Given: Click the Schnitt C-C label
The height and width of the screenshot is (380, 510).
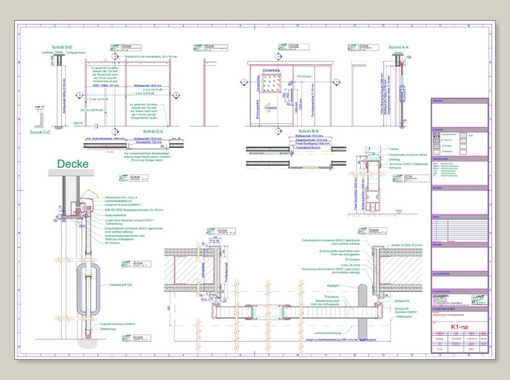Looking at the screenshot, I should 40,132.
